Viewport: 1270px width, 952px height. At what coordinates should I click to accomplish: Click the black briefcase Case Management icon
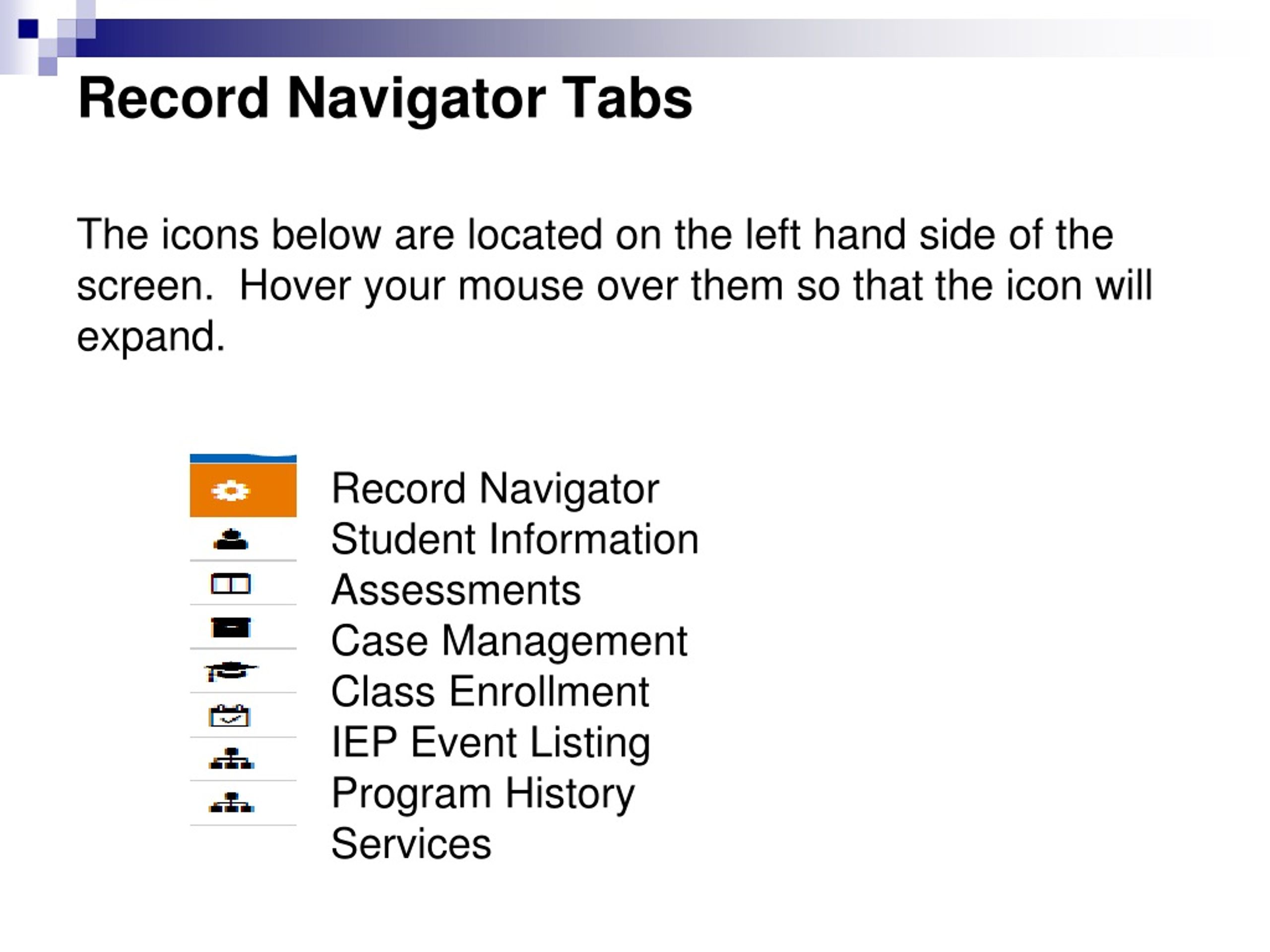(231, 628)
